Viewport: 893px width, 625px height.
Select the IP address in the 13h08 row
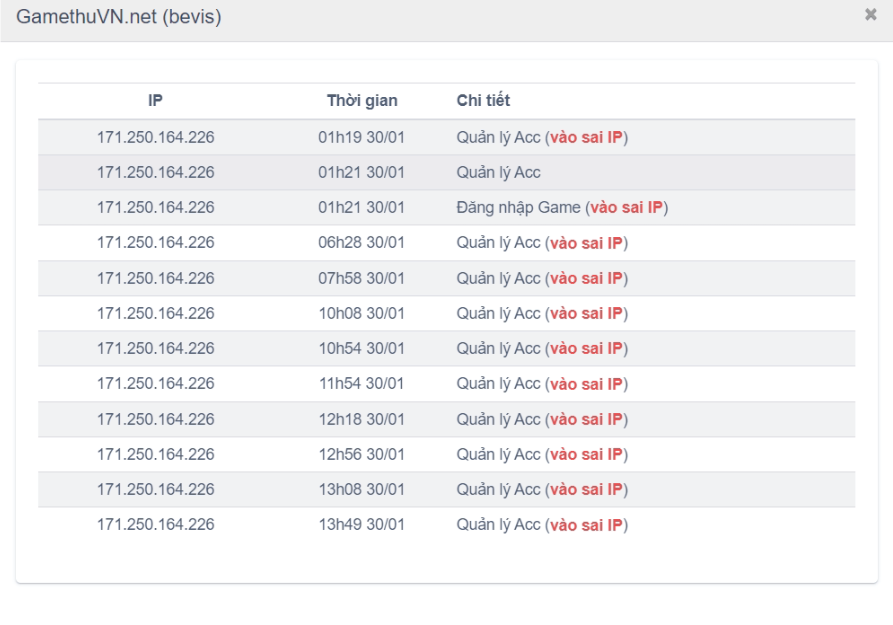[x=155, y=489]
